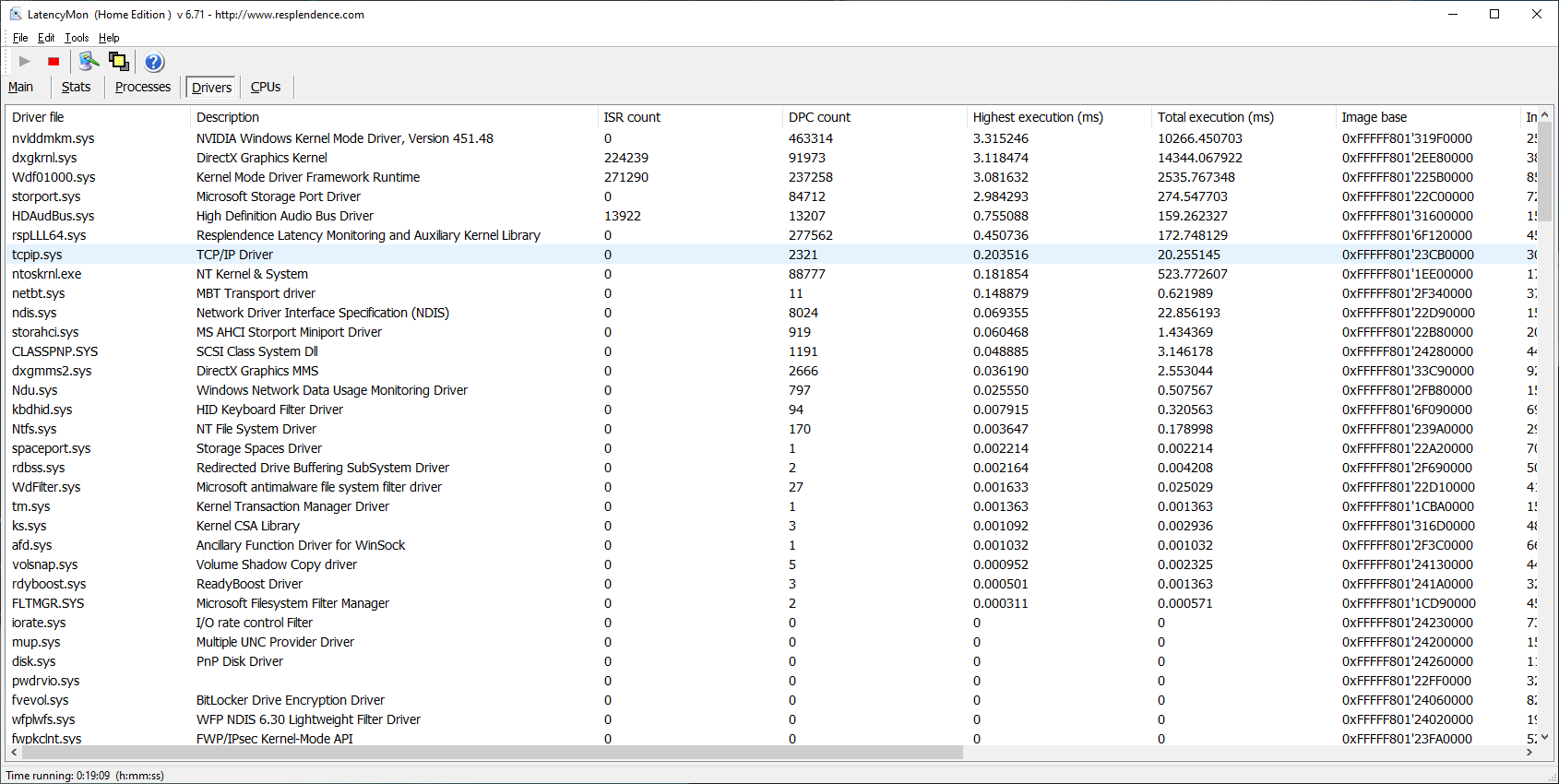This screenshot has height=784, width=1559.
Task: Click the horizontal scrollbar right arrow
Action: click(x=1529, y=752)
